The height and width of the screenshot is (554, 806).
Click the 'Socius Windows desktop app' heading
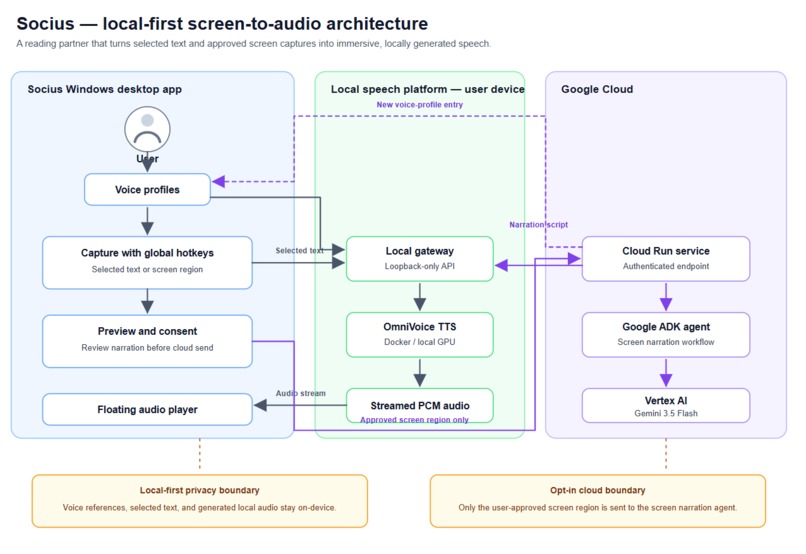pos(105,89)
